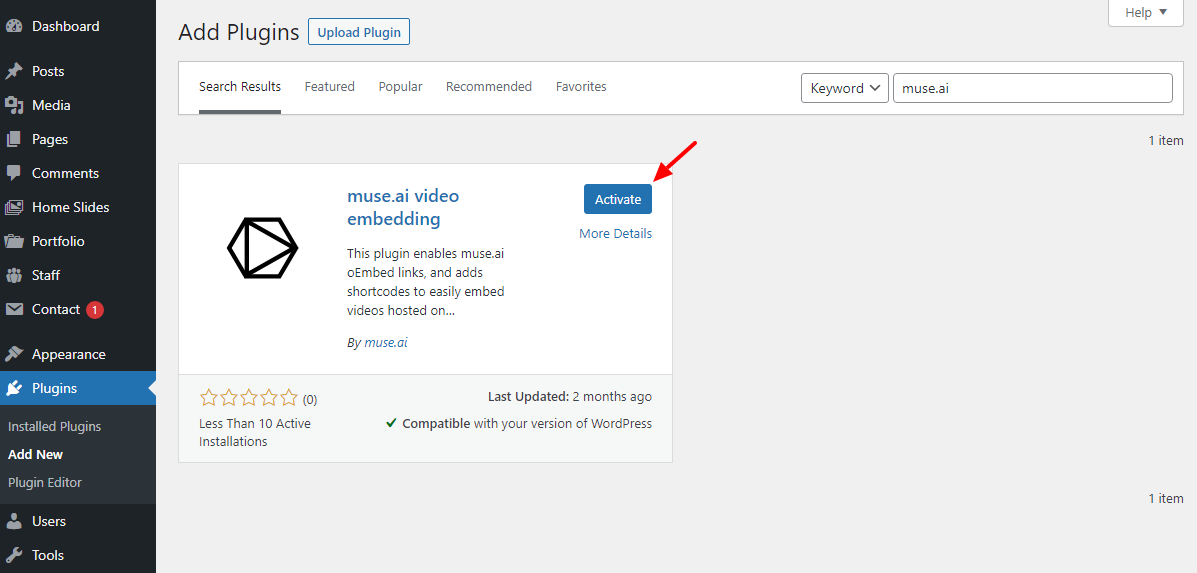
Task: Open the Keyword search type dropdown
Action: (845, 88)
